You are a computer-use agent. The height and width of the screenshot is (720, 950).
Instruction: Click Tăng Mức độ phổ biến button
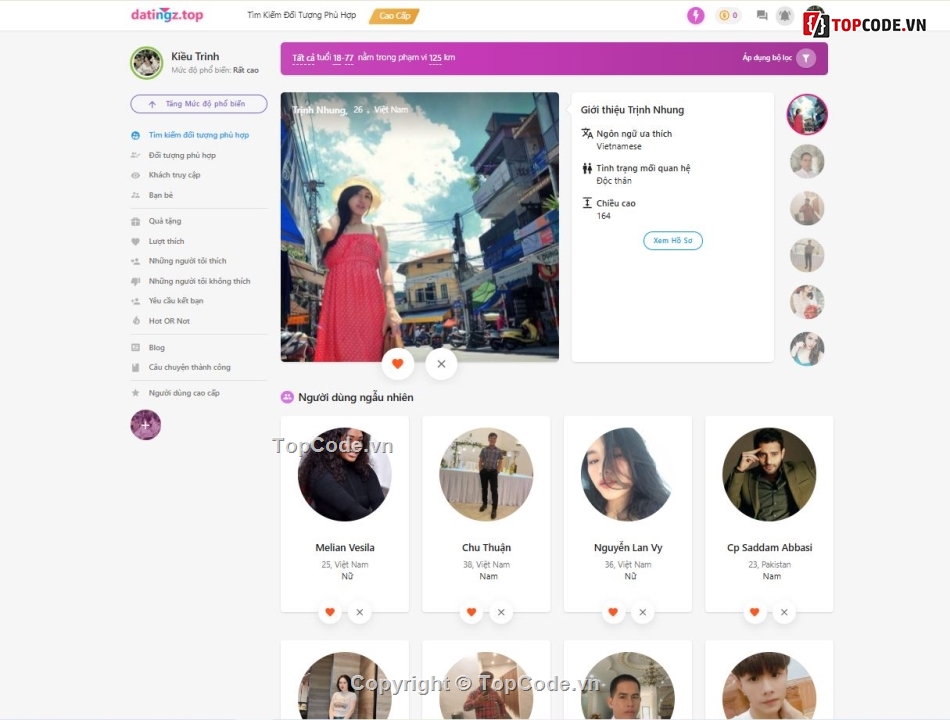pos(199,104)
